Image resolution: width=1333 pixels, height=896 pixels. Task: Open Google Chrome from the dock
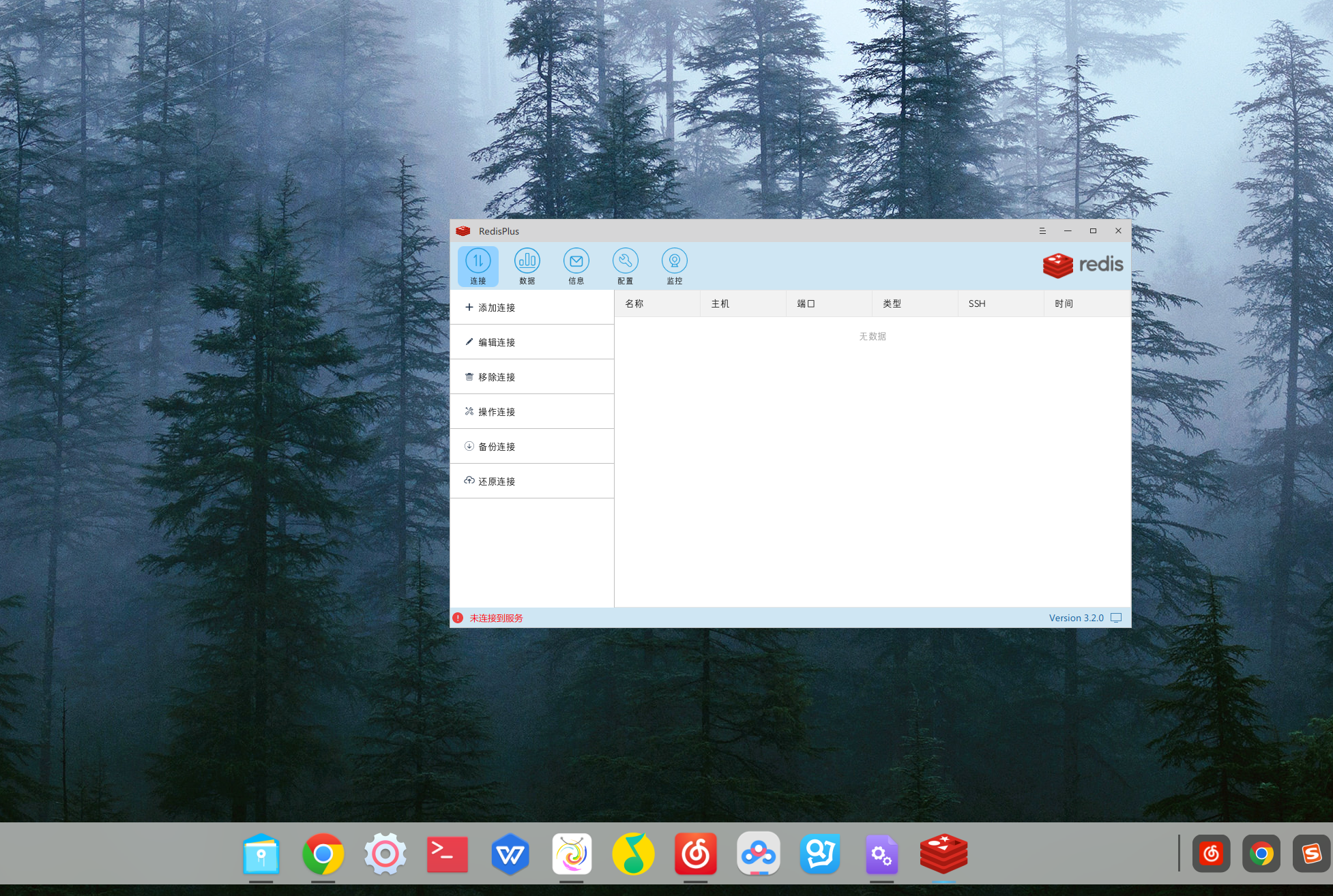pyautogui.click(x=323, y=854)
